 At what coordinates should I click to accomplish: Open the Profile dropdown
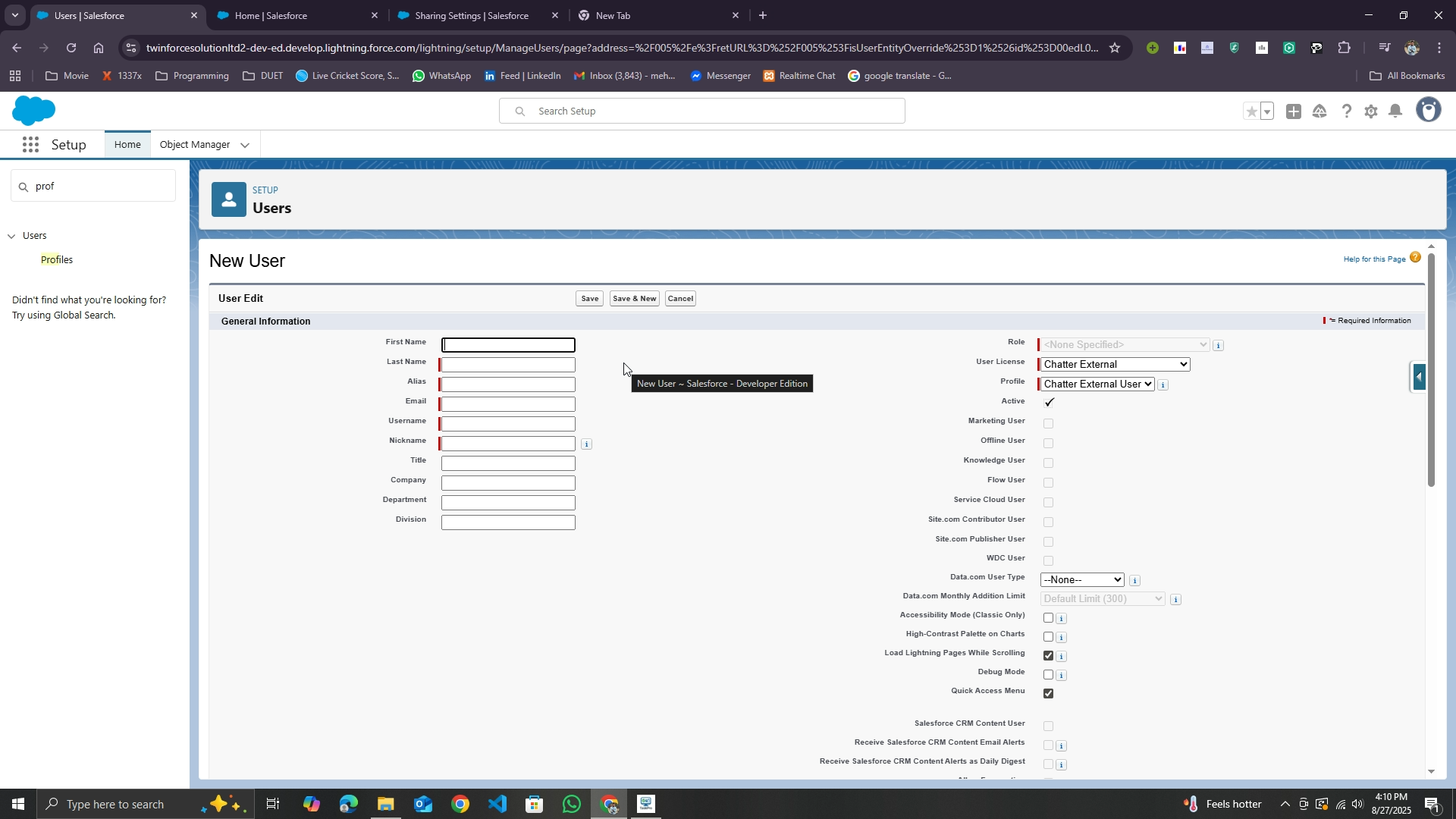(x=1097, y=384)
